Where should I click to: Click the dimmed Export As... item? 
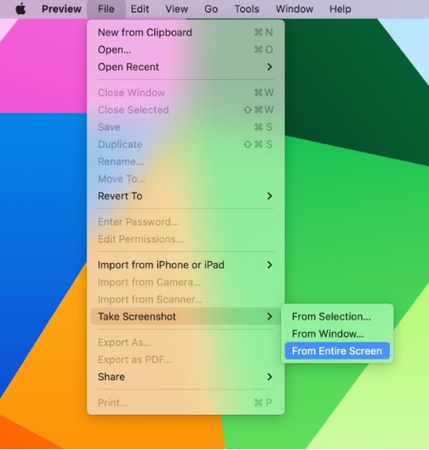pos(186,342)
